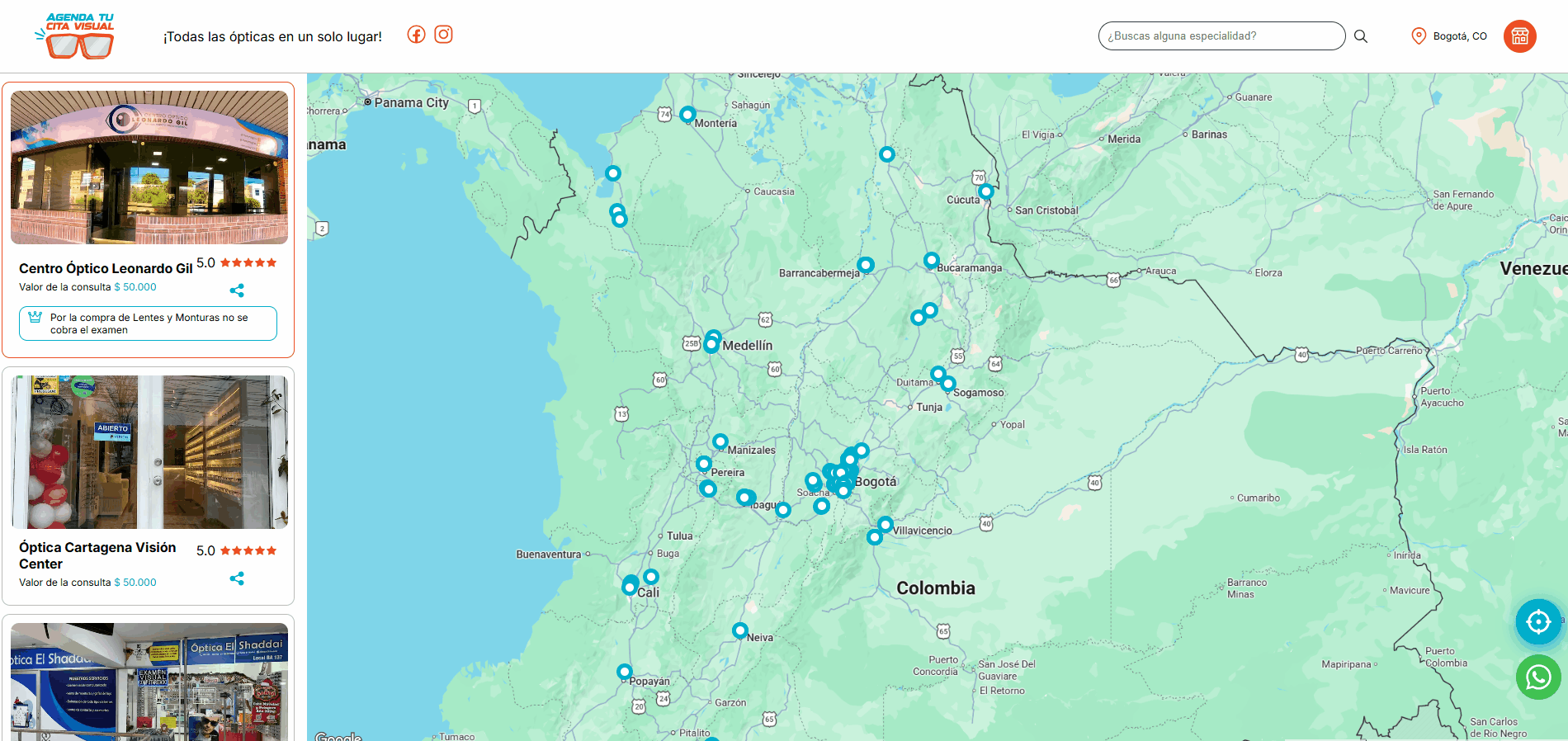Screen dimensions: 1568x741
Task: Select the map marker at Neiva
Action: coord(740,630)
